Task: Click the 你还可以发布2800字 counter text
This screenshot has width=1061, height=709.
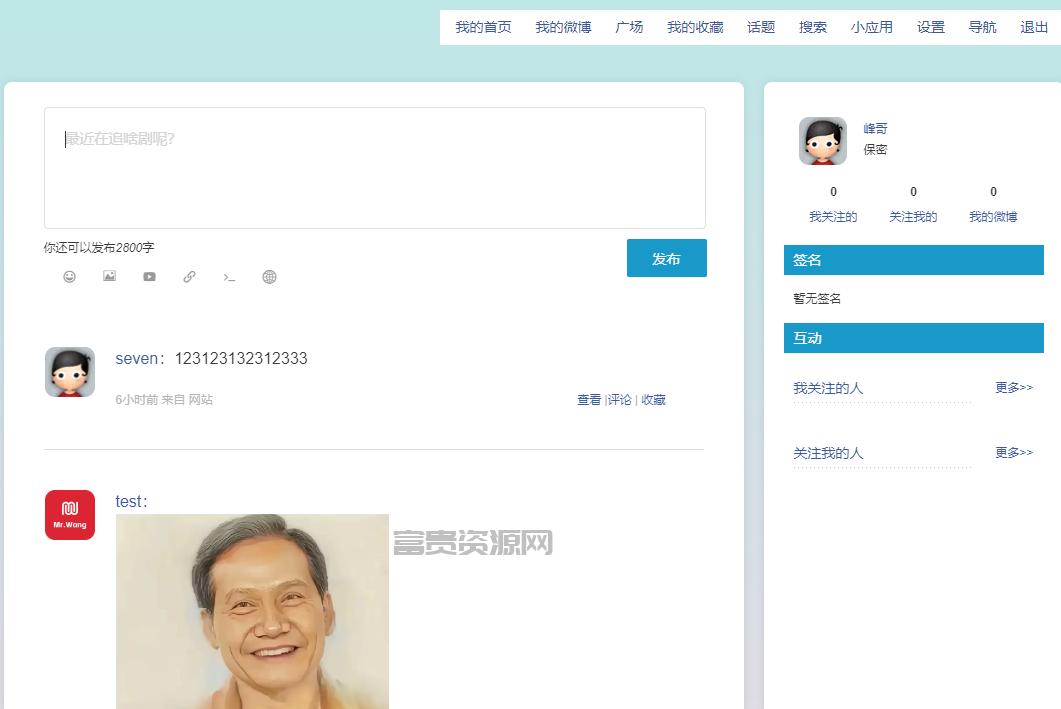Action: tap(99, 248)
